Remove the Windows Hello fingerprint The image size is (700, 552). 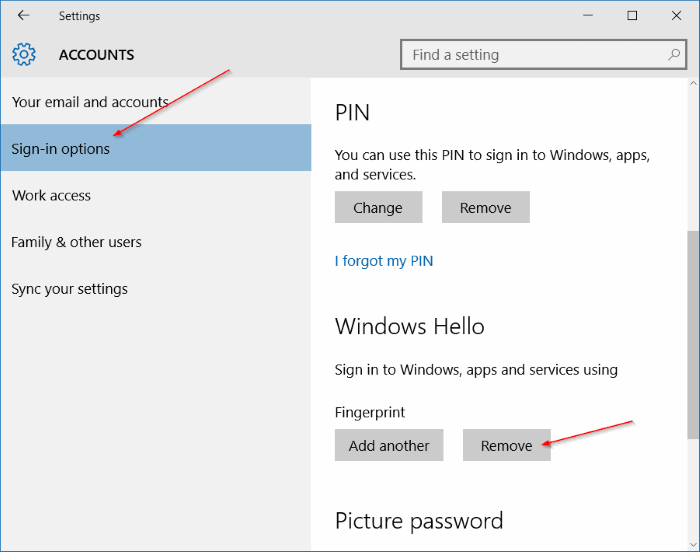pyautogui.click(x=506, y=446)
